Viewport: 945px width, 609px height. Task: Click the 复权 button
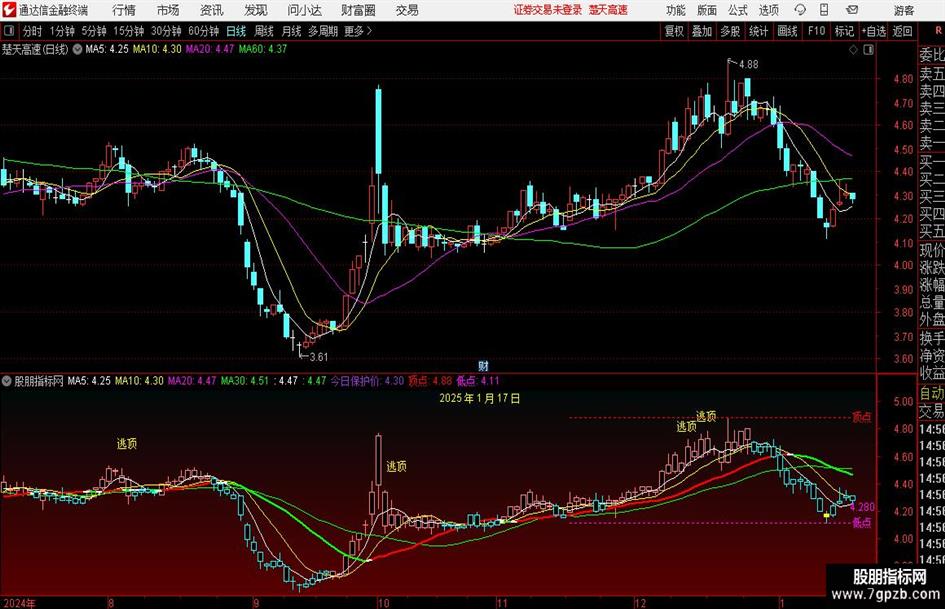coord(674,31)
